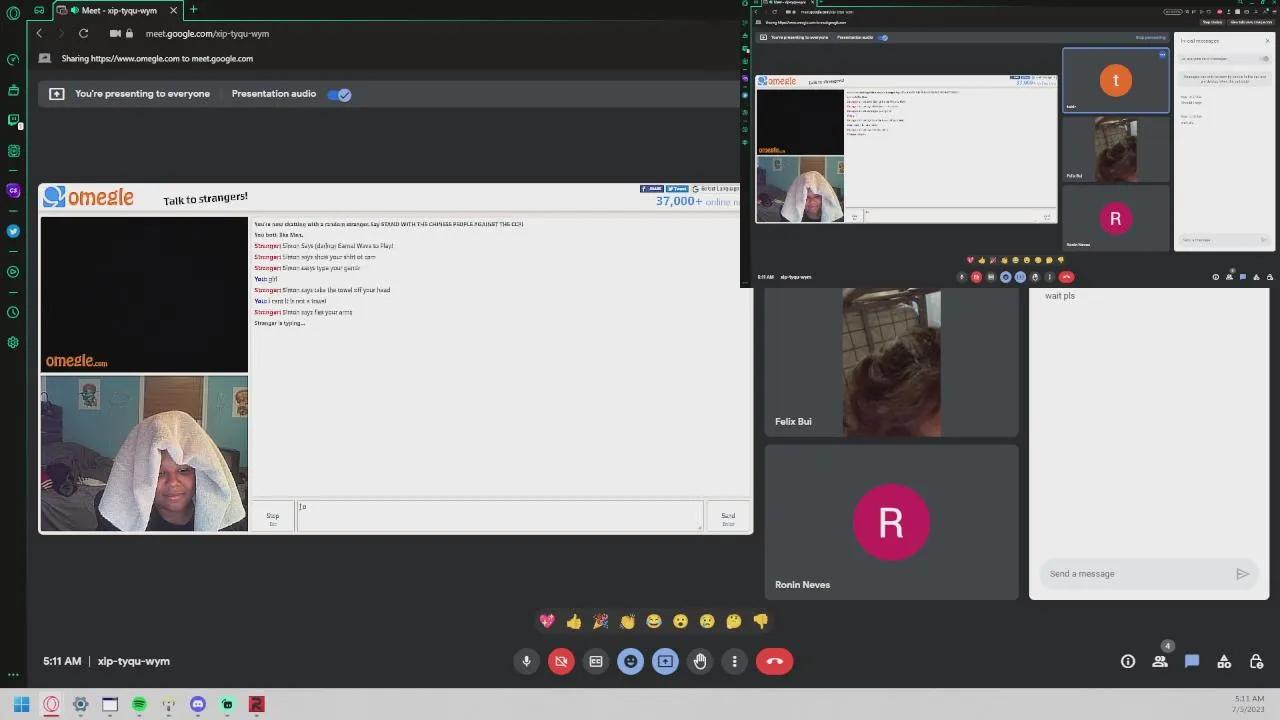The image size is (1280, 720).
Task: Click the send message arrow in chat
Action: (1242, 574)
